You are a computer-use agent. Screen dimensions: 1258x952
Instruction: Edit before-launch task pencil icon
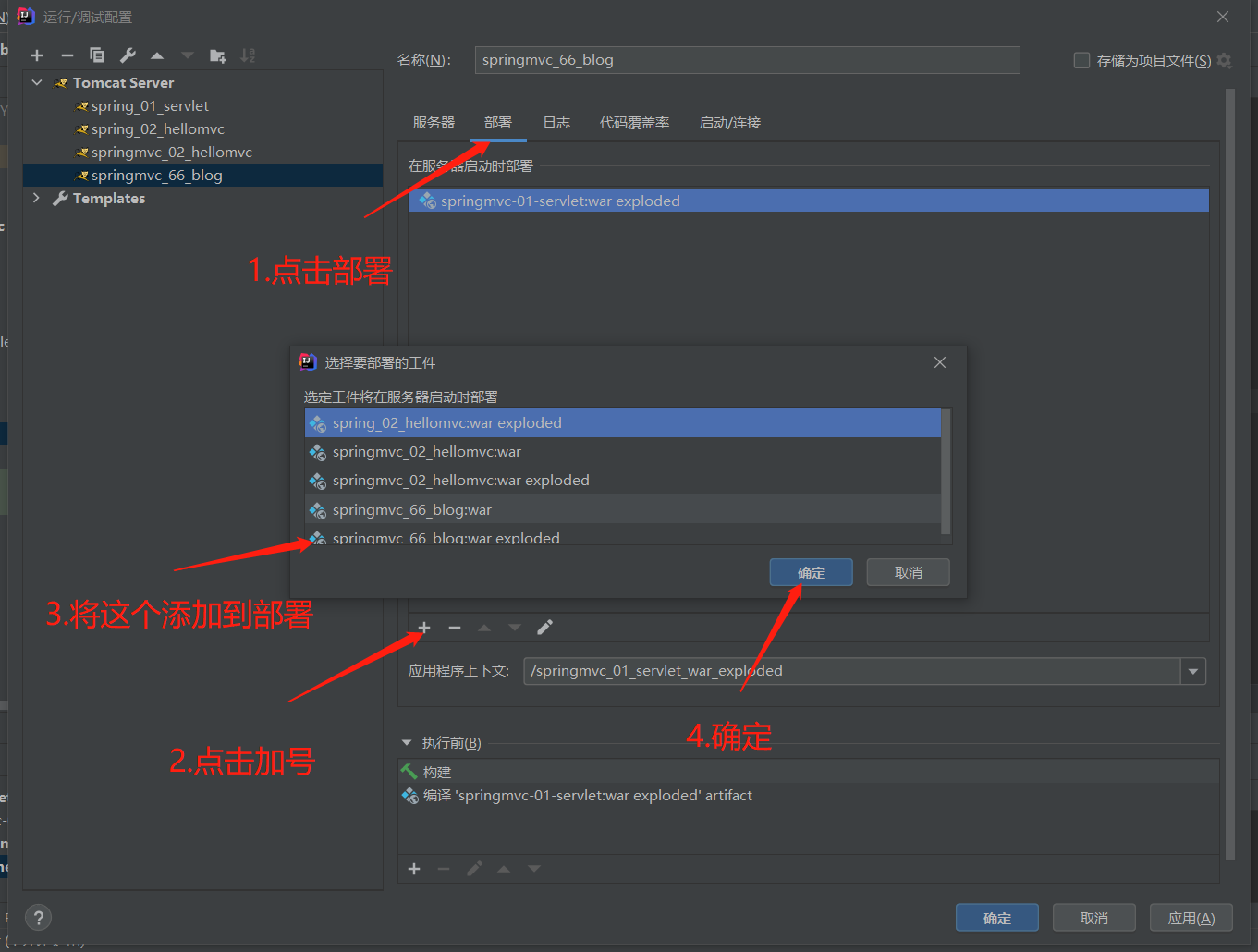point(474,869)
